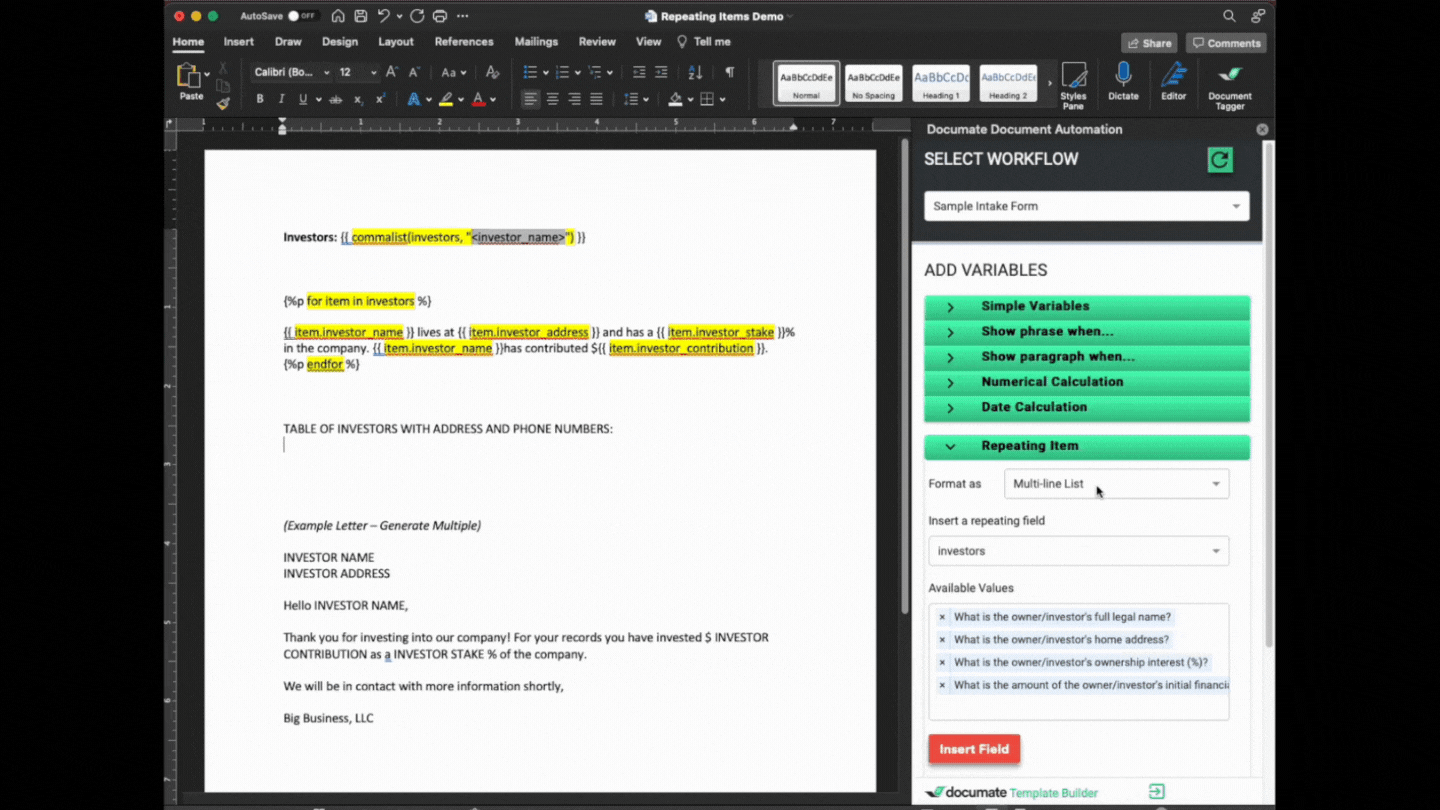The height and width of the screenshot is (810, 1440).
Task: Click the green refresh workflow icon
Action: (x=1220, y=160)
